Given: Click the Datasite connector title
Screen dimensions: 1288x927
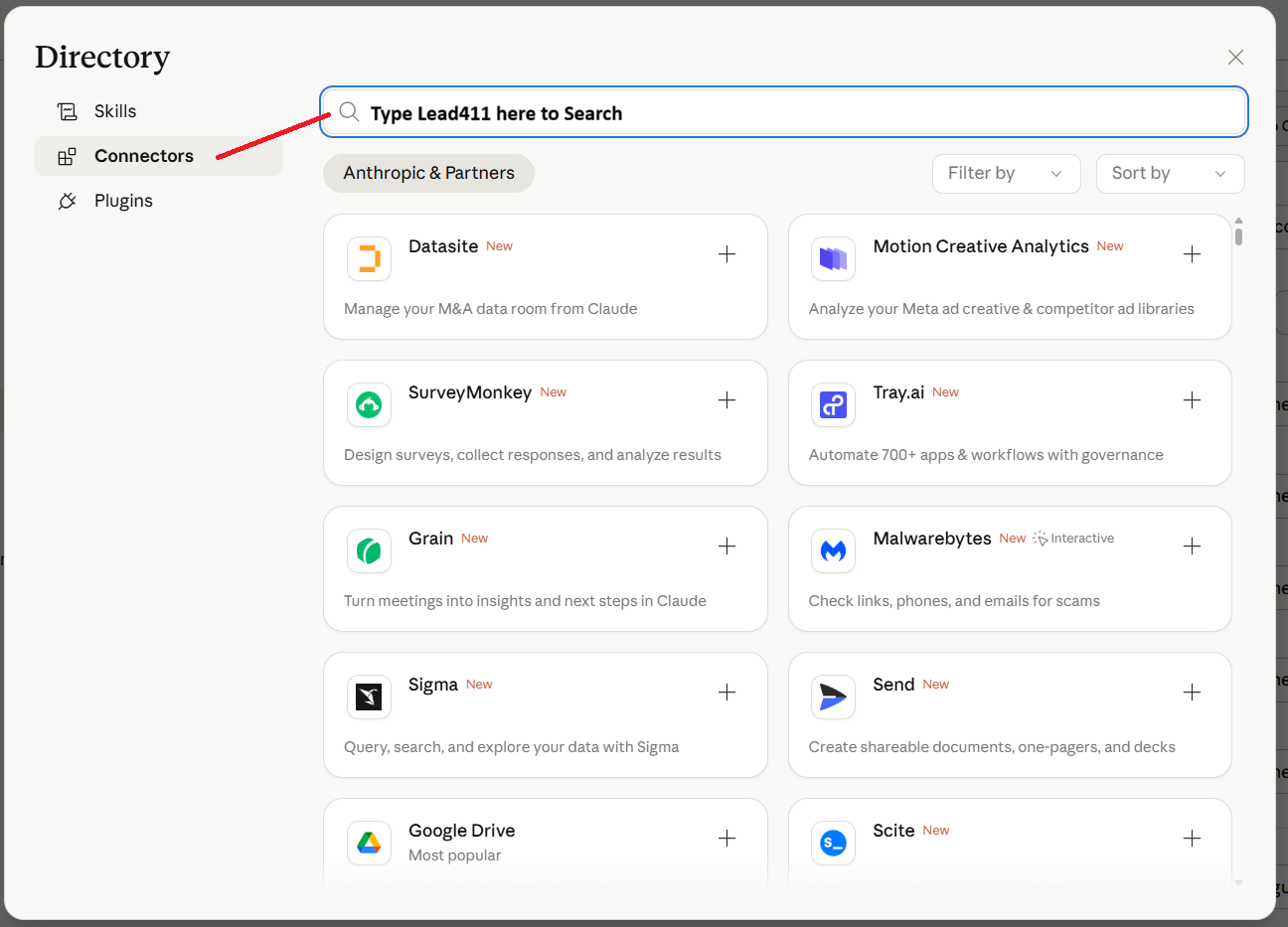Looking at the screenshot, I should tap(443, 246).
